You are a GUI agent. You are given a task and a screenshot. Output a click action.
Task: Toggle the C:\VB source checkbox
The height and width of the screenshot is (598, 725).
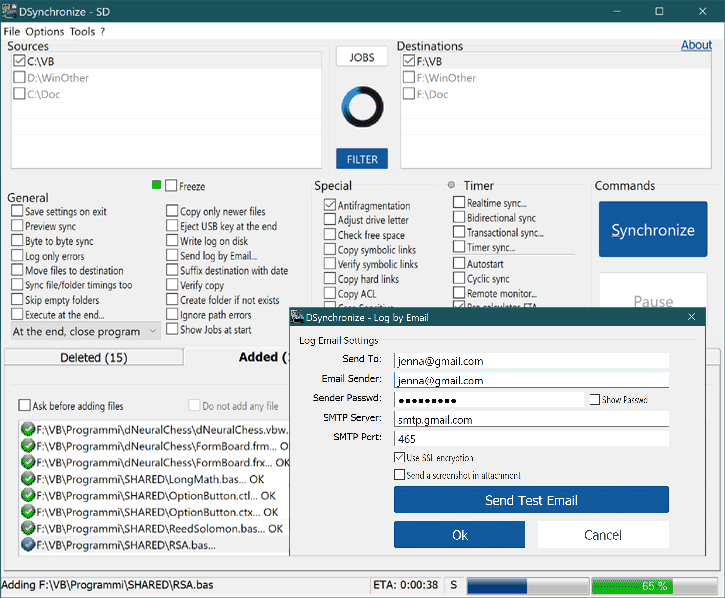click(x=19, y=61)
